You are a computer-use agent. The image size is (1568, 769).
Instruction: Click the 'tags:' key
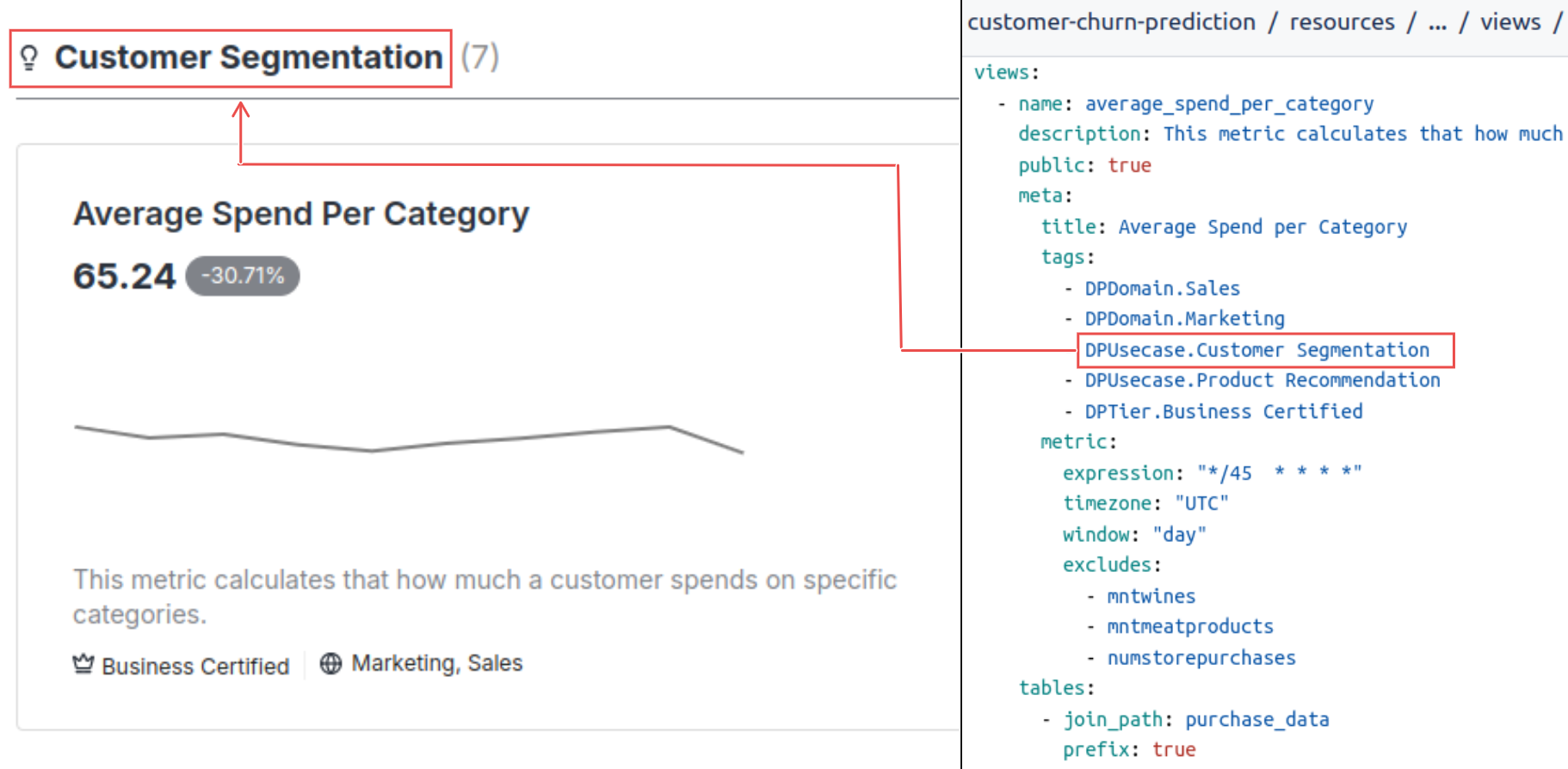point(1067,257)
